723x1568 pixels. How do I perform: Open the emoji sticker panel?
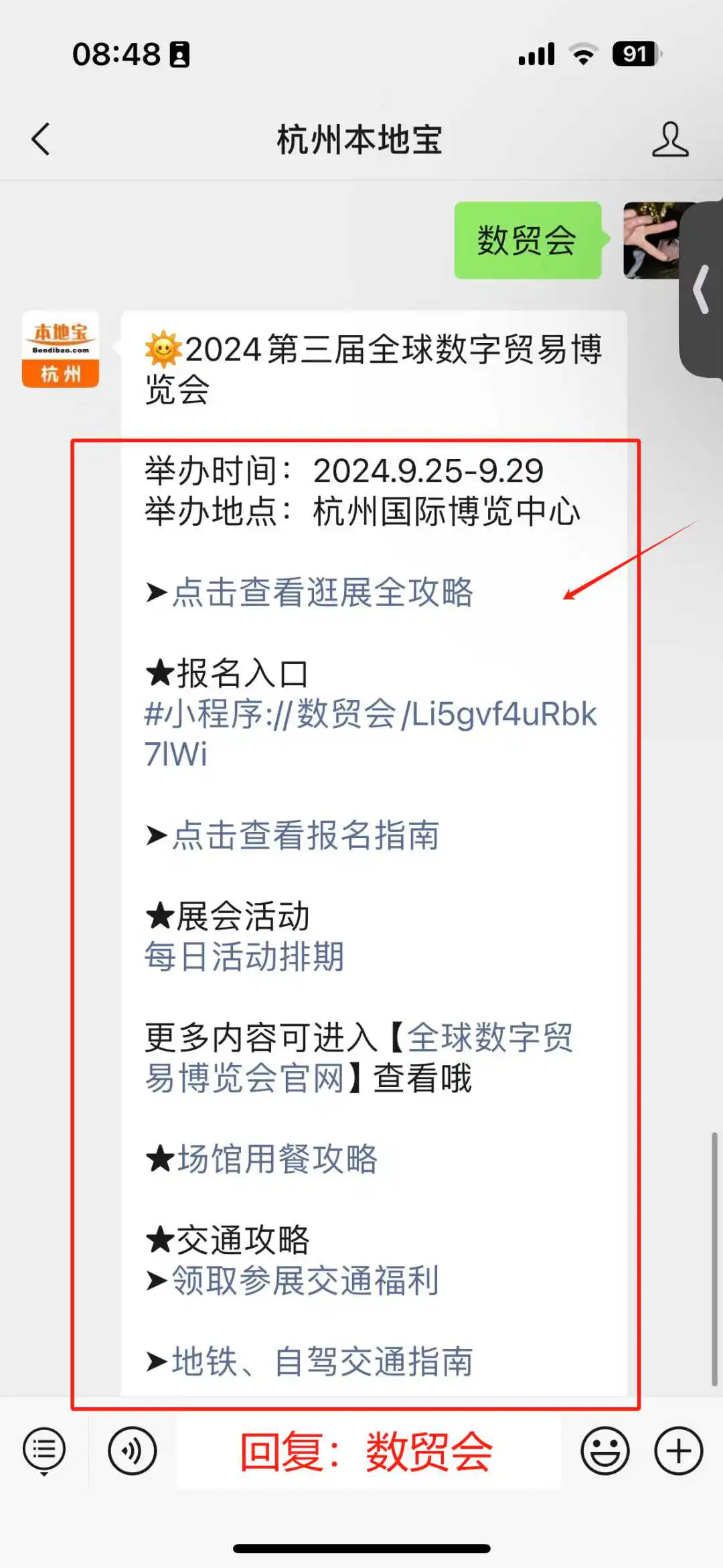[x=605, y=1451]
